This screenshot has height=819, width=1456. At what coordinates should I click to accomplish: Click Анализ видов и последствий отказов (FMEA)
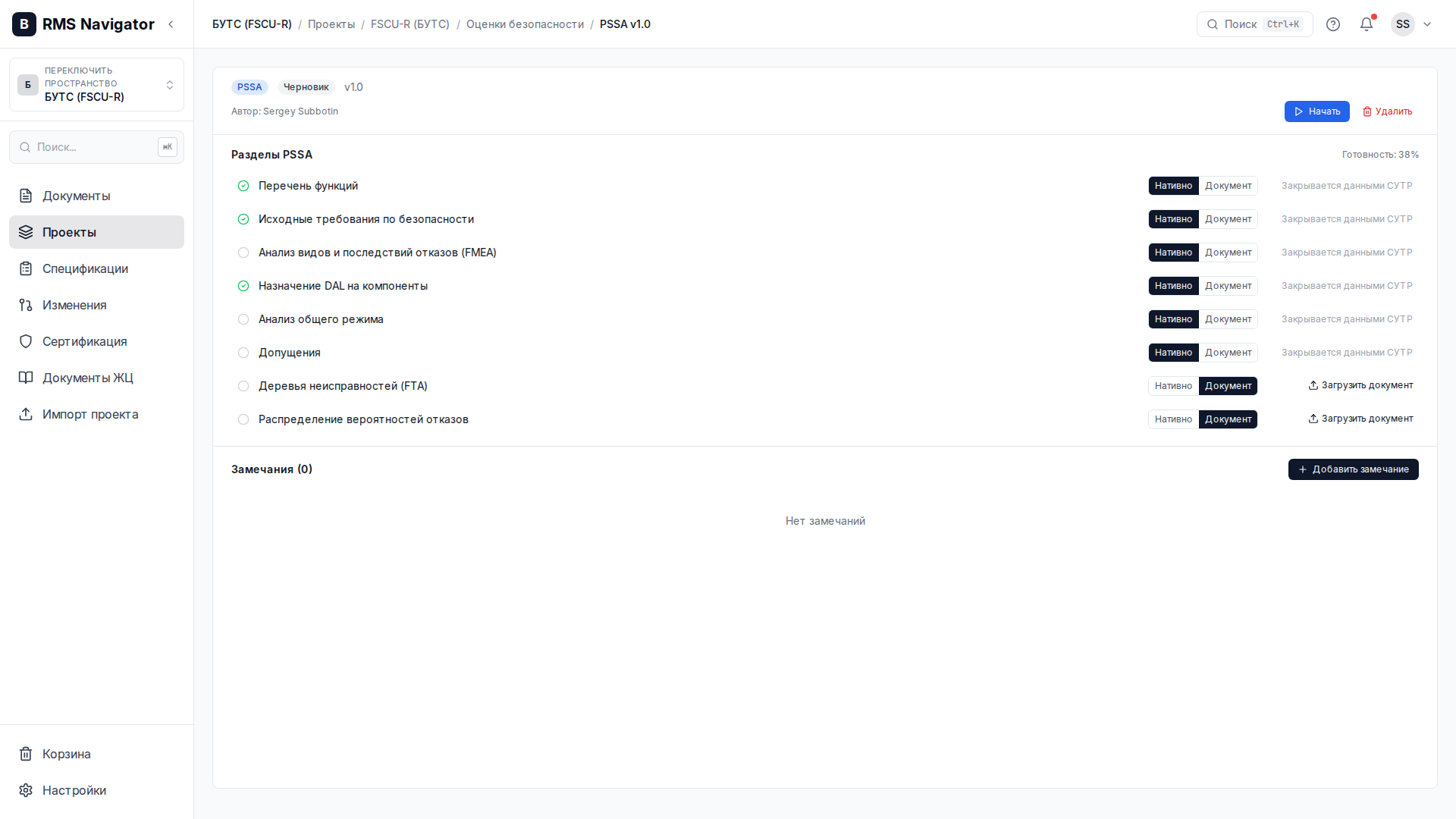377,253
